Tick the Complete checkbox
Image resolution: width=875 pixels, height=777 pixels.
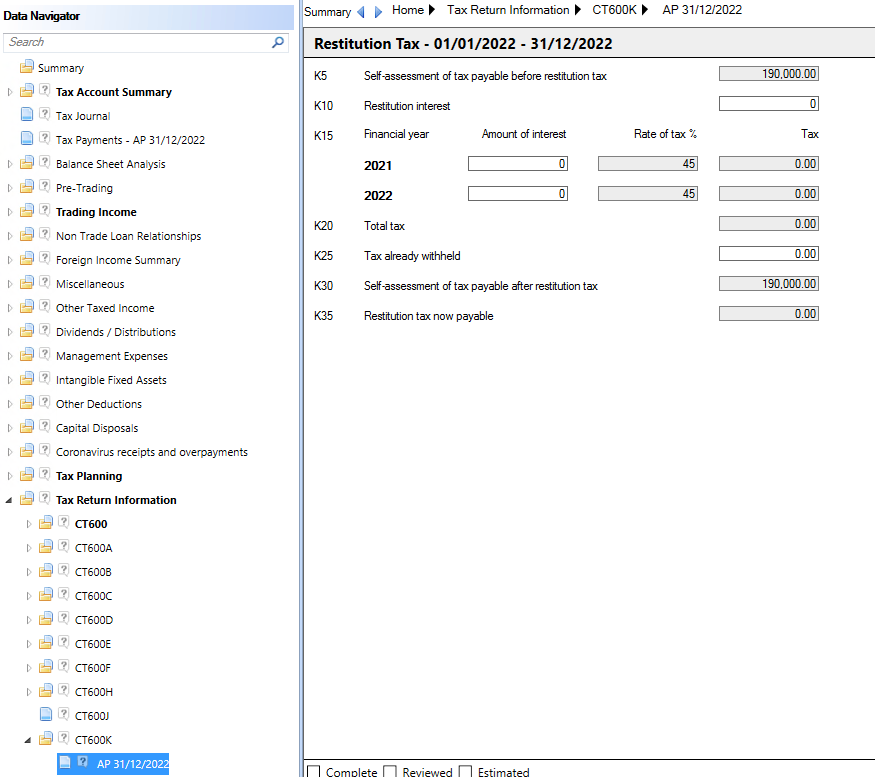(314, 771)
